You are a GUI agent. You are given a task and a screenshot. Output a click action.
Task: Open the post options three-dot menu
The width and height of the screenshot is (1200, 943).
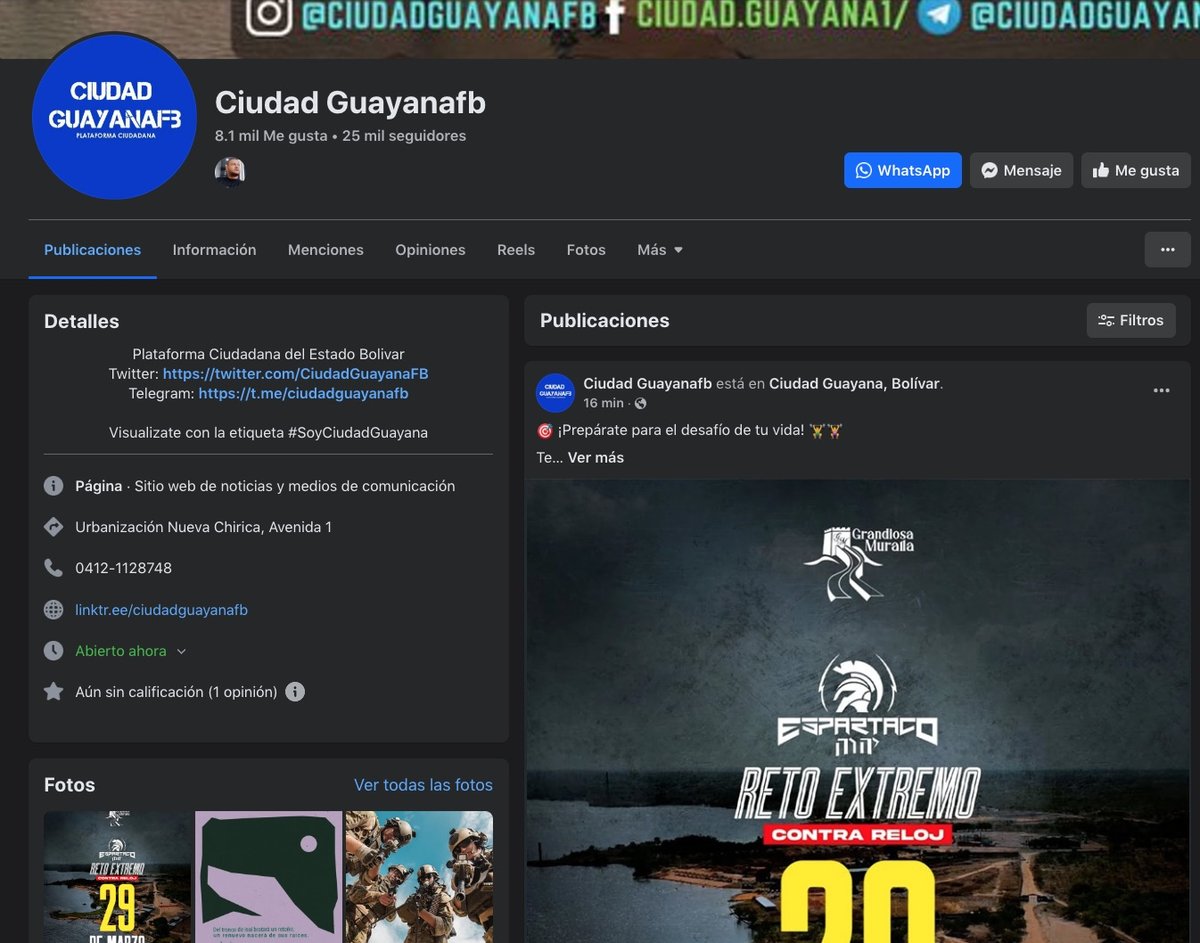(x=1161, y=391)
